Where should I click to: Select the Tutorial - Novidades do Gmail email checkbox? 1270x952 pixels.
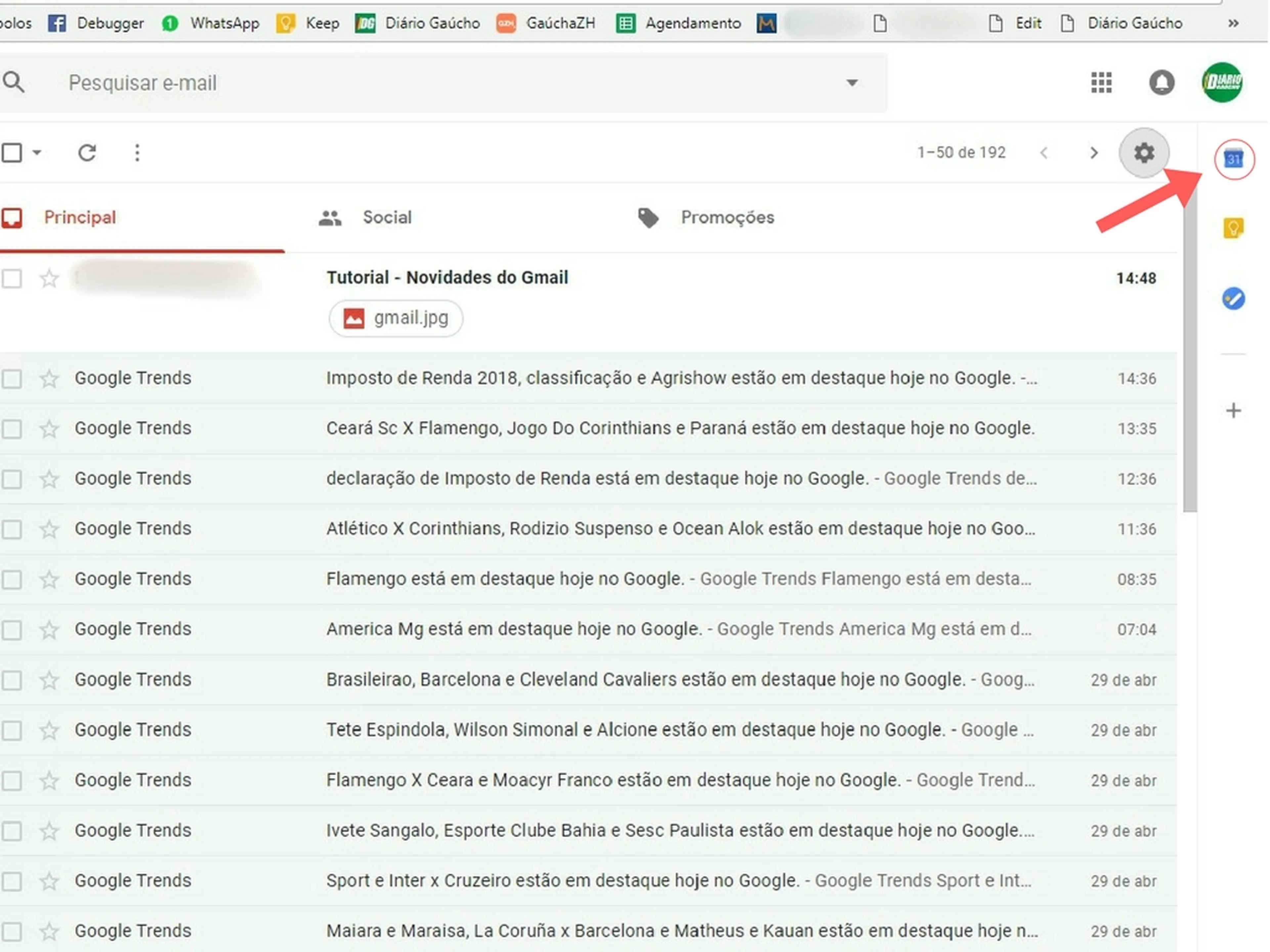12,278
